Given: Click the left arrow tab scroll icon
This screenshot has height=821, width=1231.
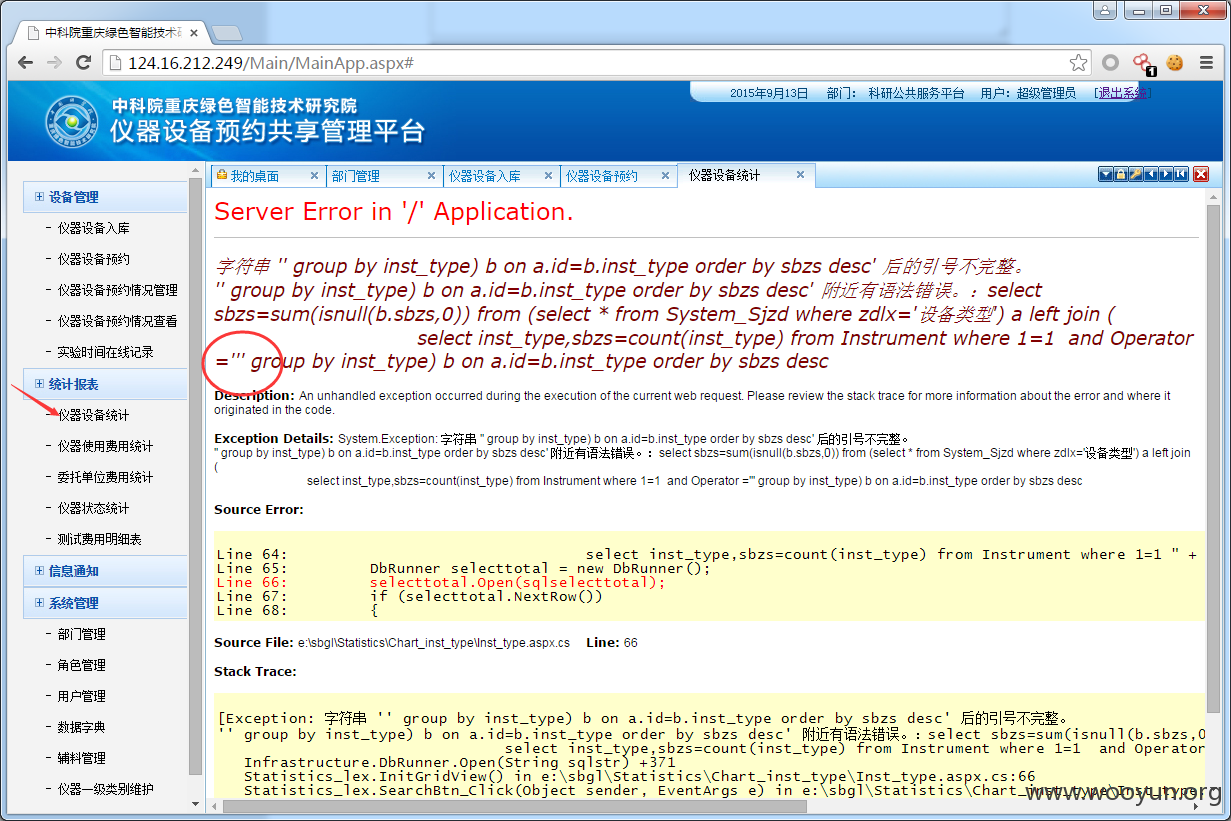Looking at the screenshot, I should [1150, 174].
